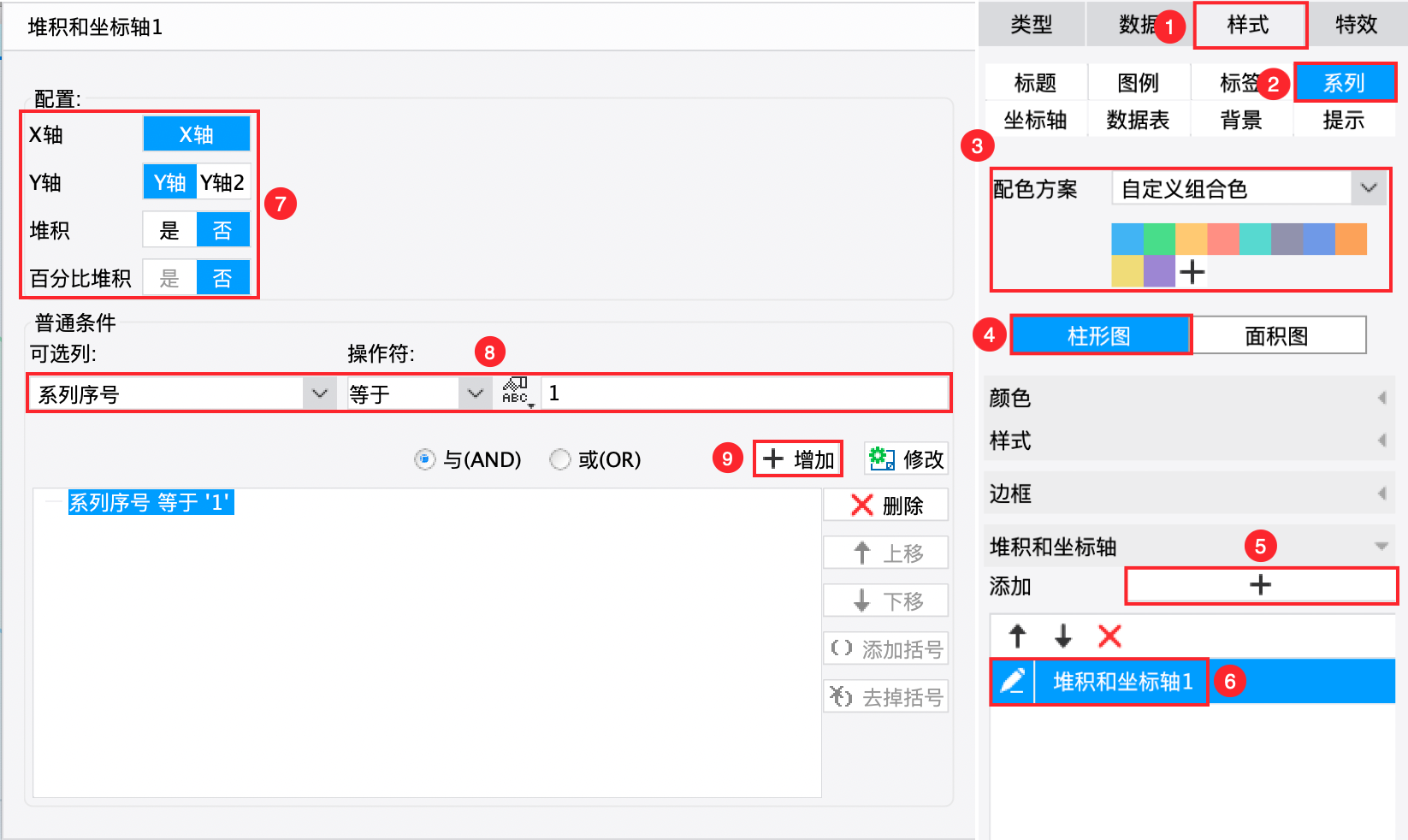
Task: Switch to the 图例 sub-tab
Action: pos(1139,82)
